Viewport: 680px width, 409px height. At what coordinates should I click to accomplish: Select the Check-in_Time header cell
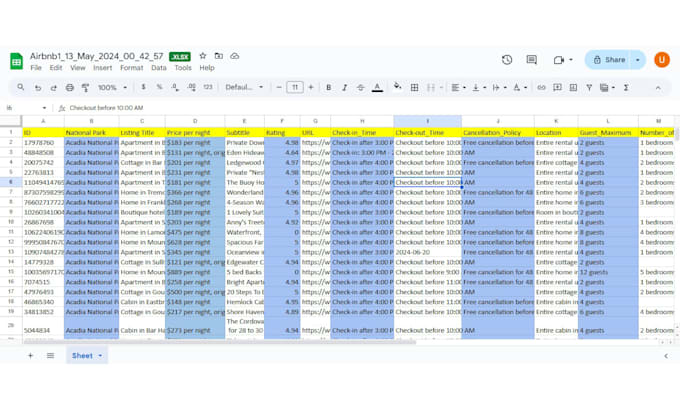362,132
